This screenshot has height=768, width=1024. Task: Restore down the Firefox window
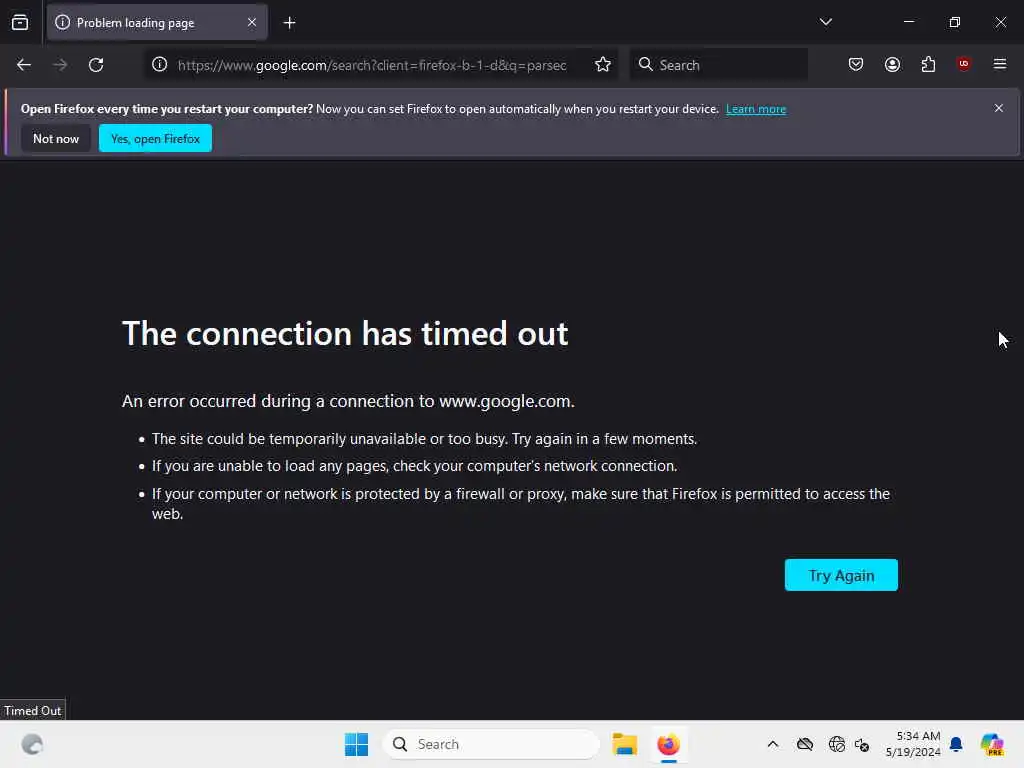tap(954, 22)
